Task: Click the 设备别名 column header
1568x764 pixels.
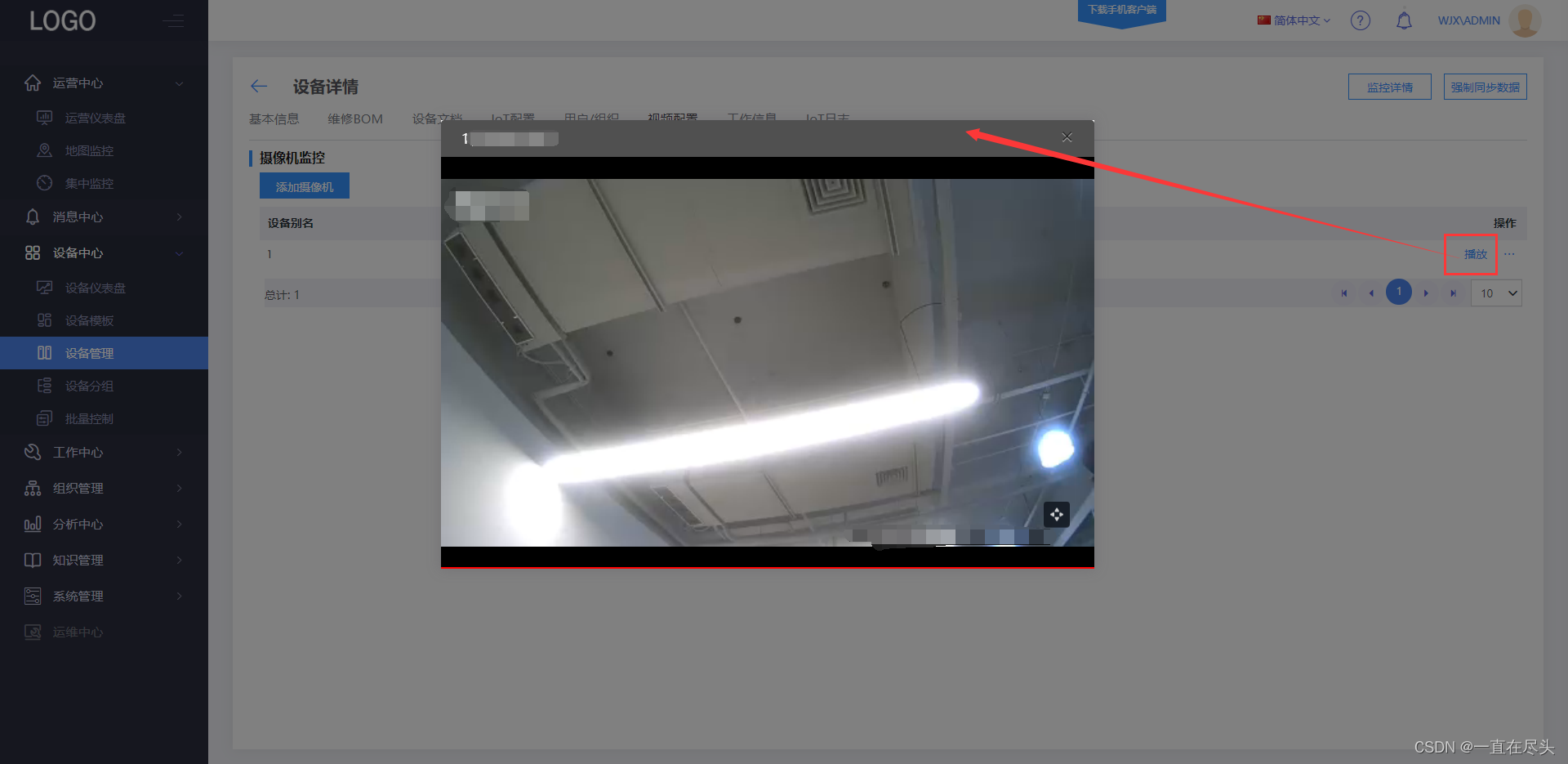Action: click(291, 223)
